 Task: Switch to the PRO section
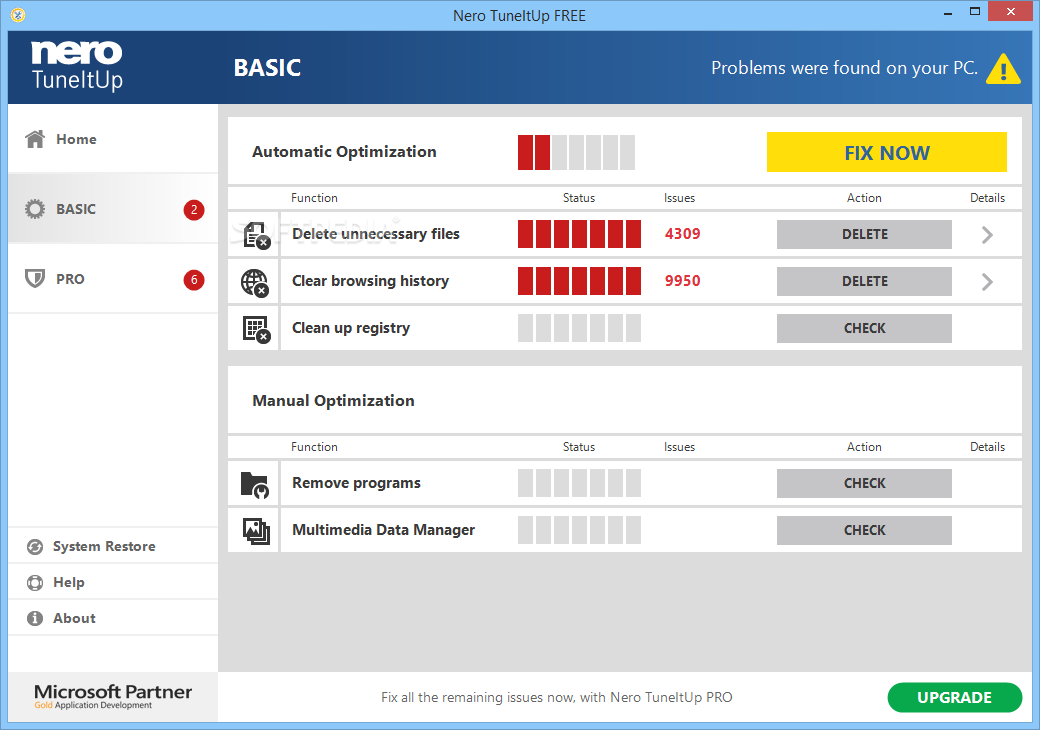[113, 278]
